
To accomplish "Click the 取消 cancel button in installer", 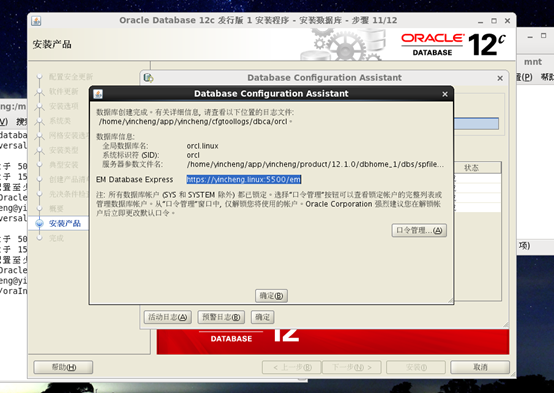I will (480, 367).
